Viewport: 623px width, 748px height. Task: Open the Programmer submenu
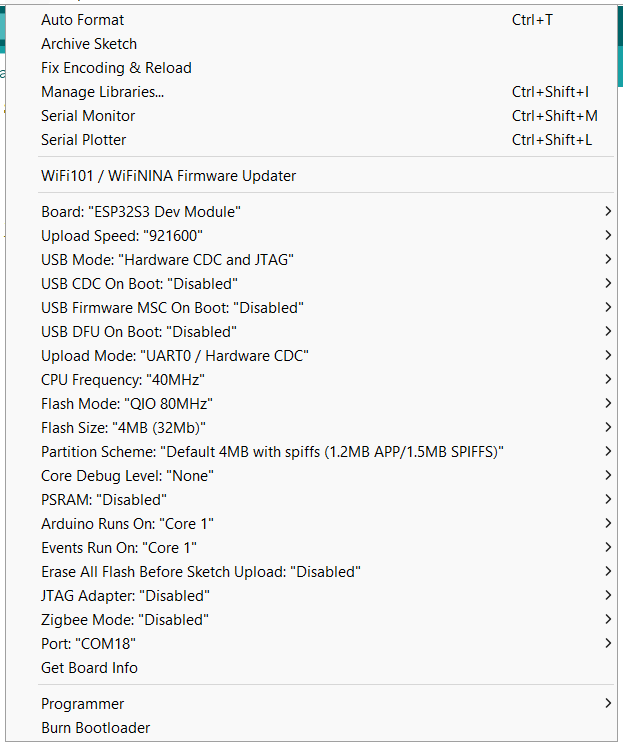83,704
